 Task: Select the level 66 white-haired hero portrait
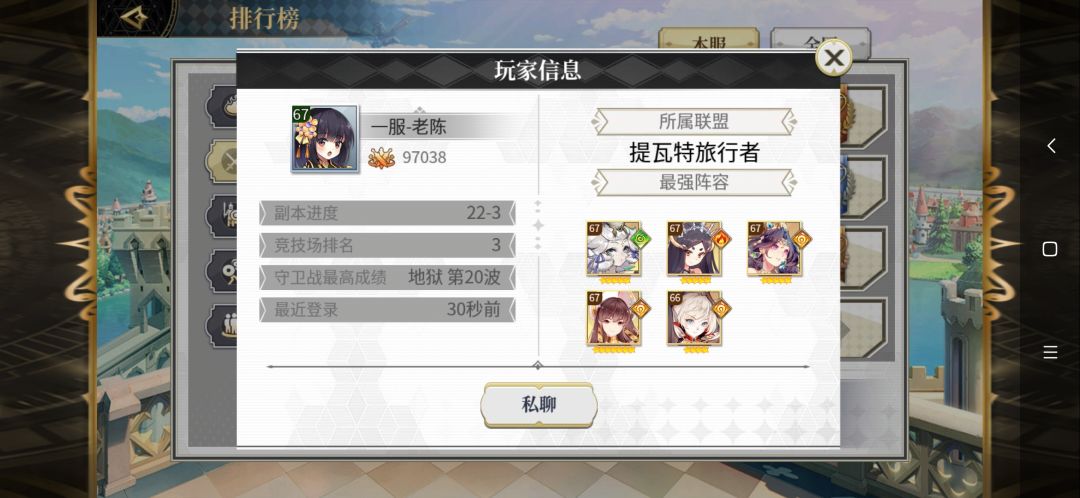[694, 318]
